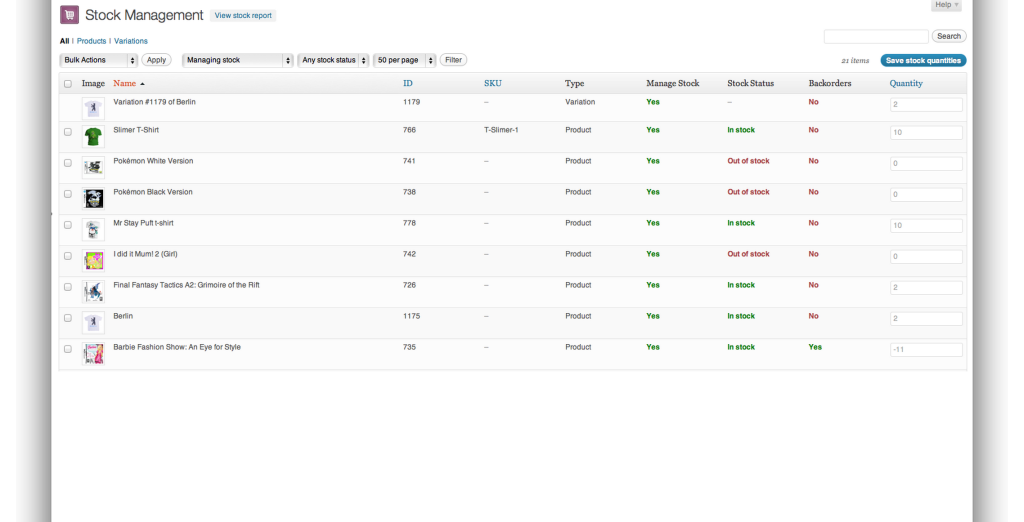Click the ID 1179 cell
Image resolution: width=1024 pixels, height=522 pixels.
pos(411,102)
